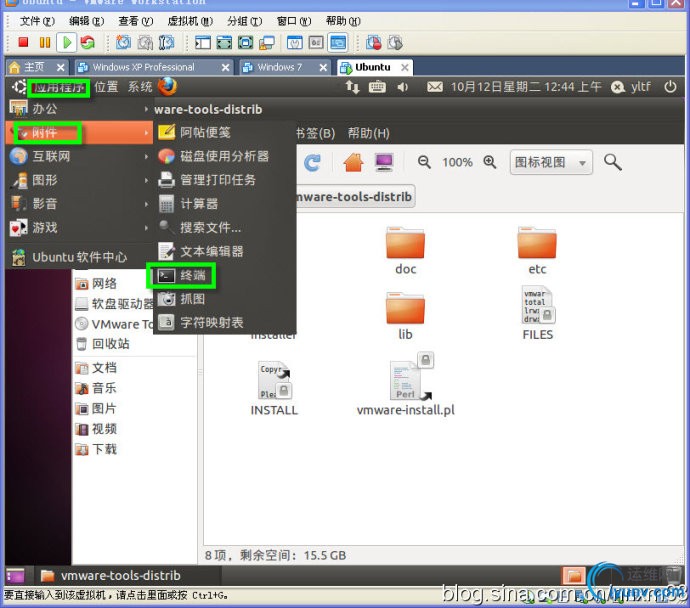The image size is (690, 608).
Task: Open the 系统 menu
Action: pos(140,87)
